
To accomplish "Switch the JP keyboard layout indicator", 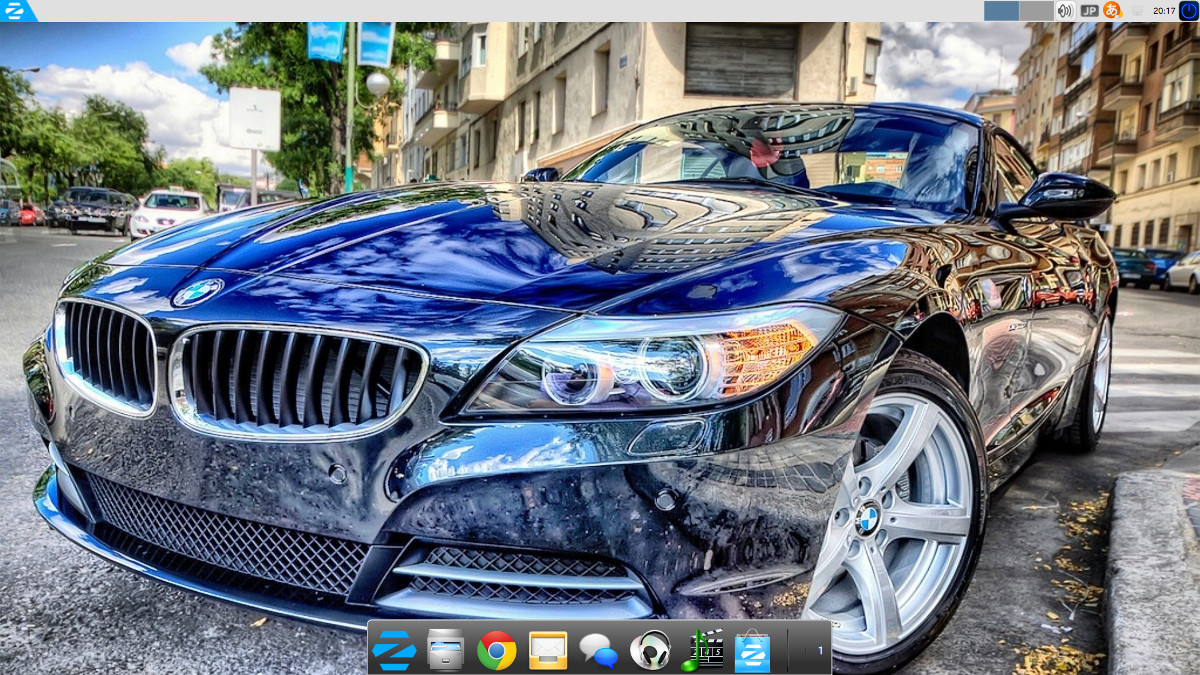I will pyautogui.click(x=1089, y=10).
